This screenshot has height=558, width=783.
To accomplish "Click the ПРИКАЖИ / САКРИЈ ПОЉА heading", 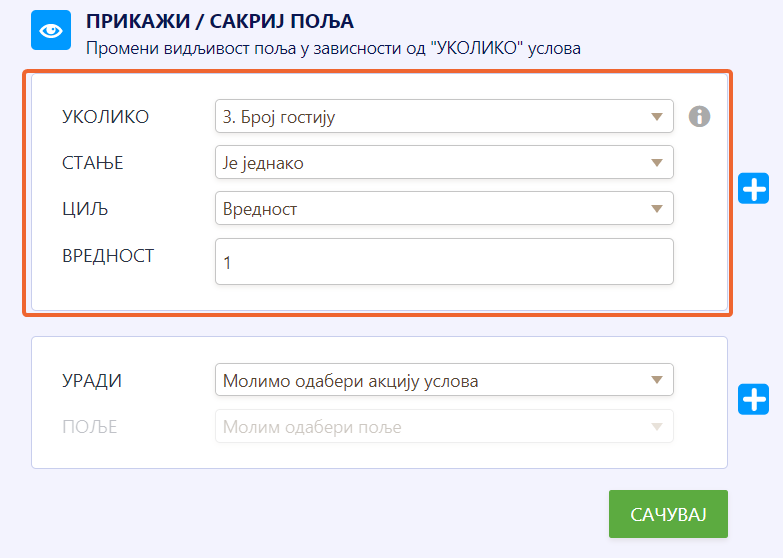I will pyautogui.click(x=220, y=21).
